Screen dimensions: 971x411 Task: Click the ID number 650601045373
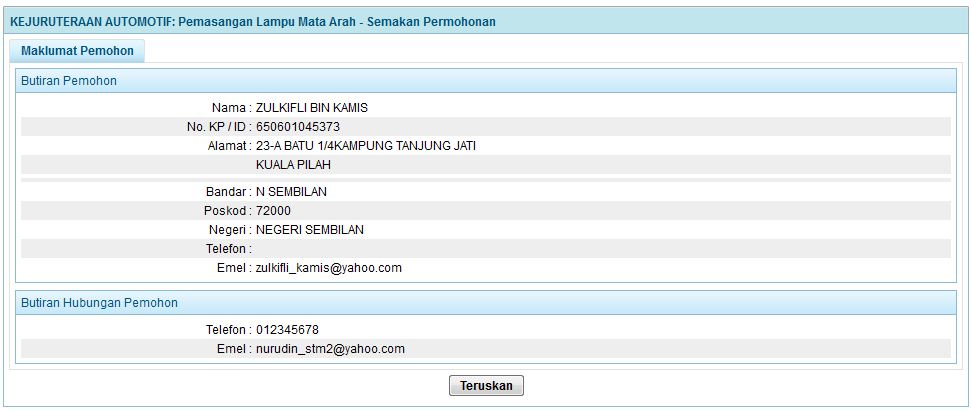tap(298, 127)
